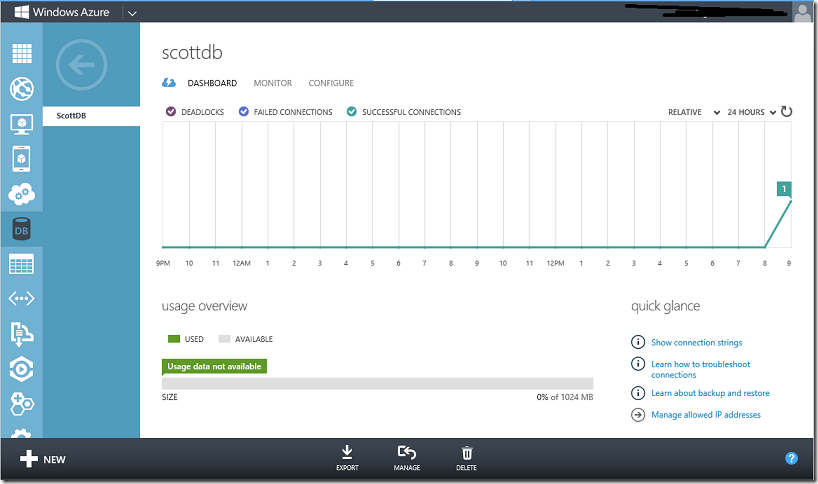Open Manage allowed IP addresses link
This screenshot has height=484, width=818.
(706, 415)
